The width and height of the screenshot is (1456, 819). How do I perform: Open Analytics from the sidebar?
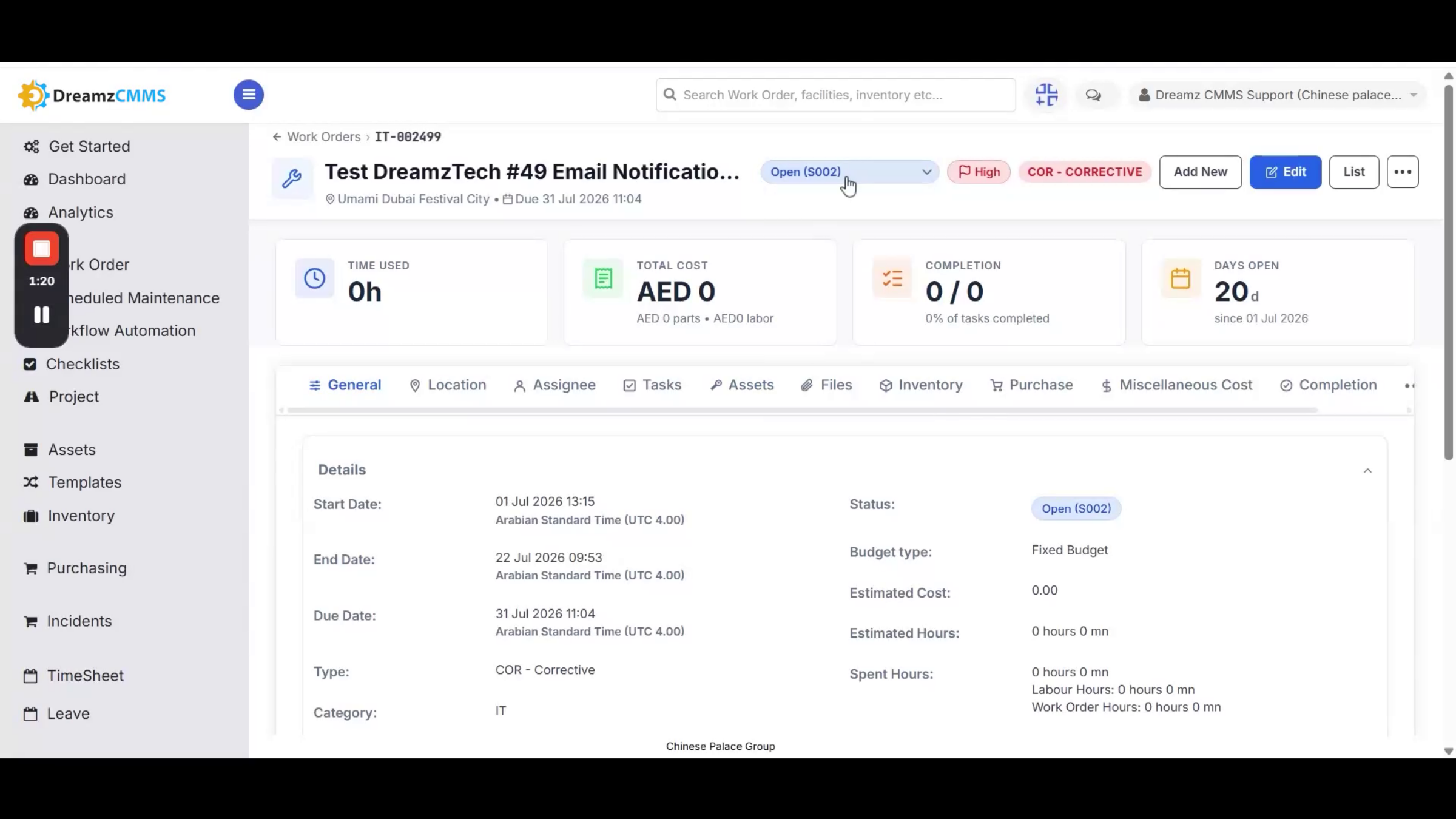pos(69,212)
